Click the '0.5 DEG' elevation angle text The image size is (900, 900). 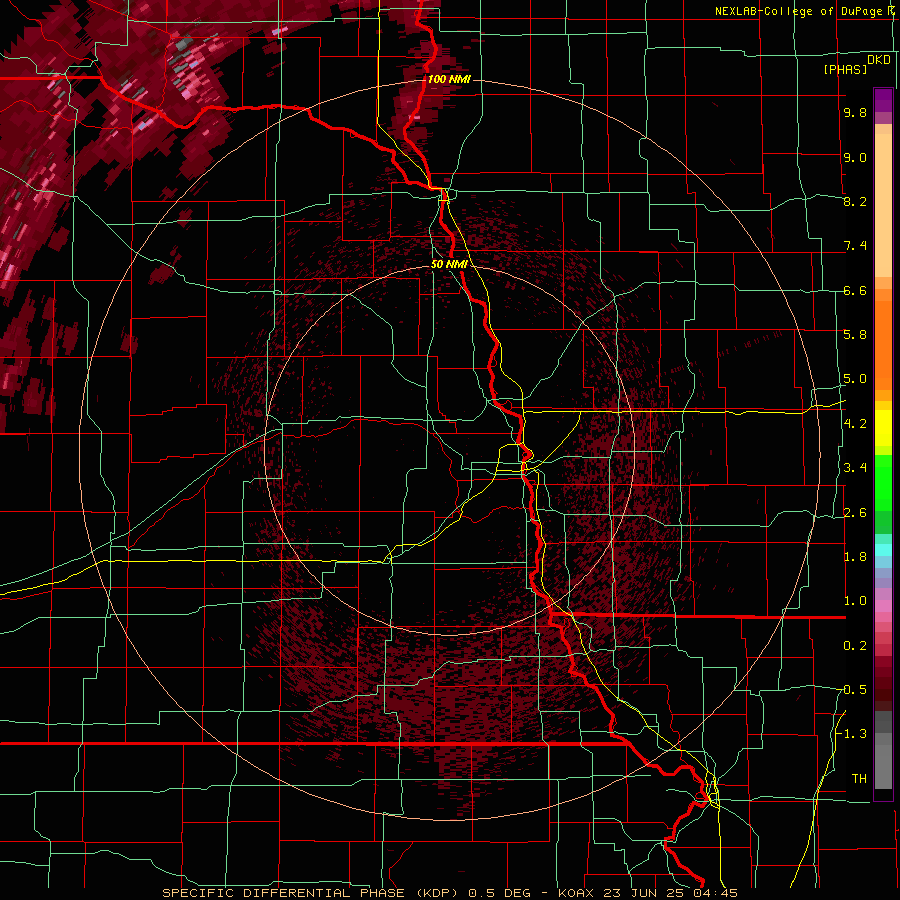point(499,893)
